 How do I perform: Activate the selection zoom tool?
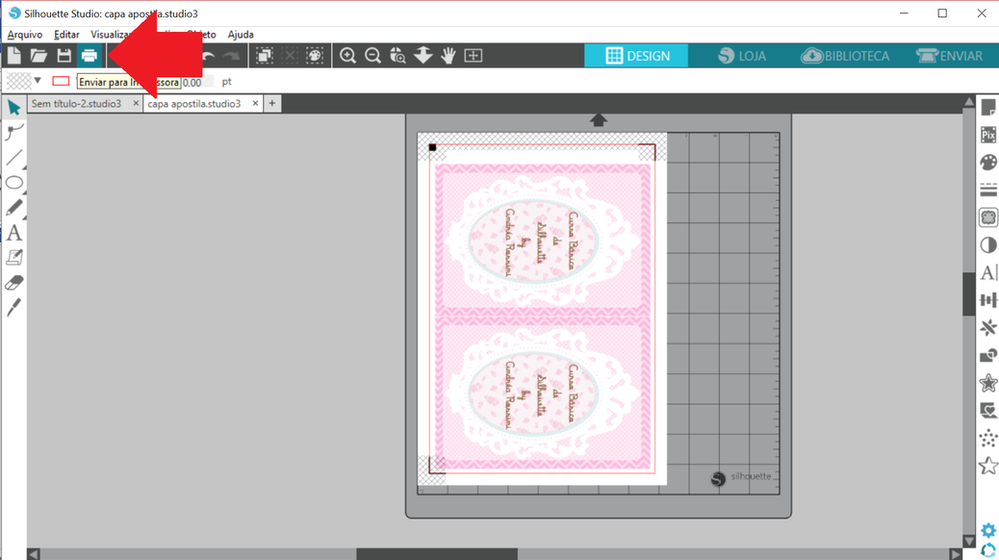pyautogui.click(x=398, y=56)
